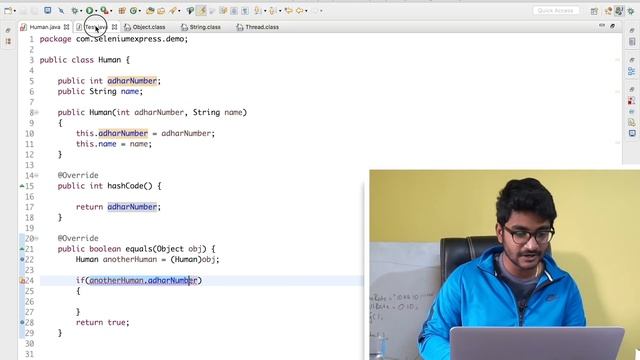Open the Run configurations dropdown arrow
The width and height of the screenshot is (640, 360).
pyautogui.click(x=96, y=11)
